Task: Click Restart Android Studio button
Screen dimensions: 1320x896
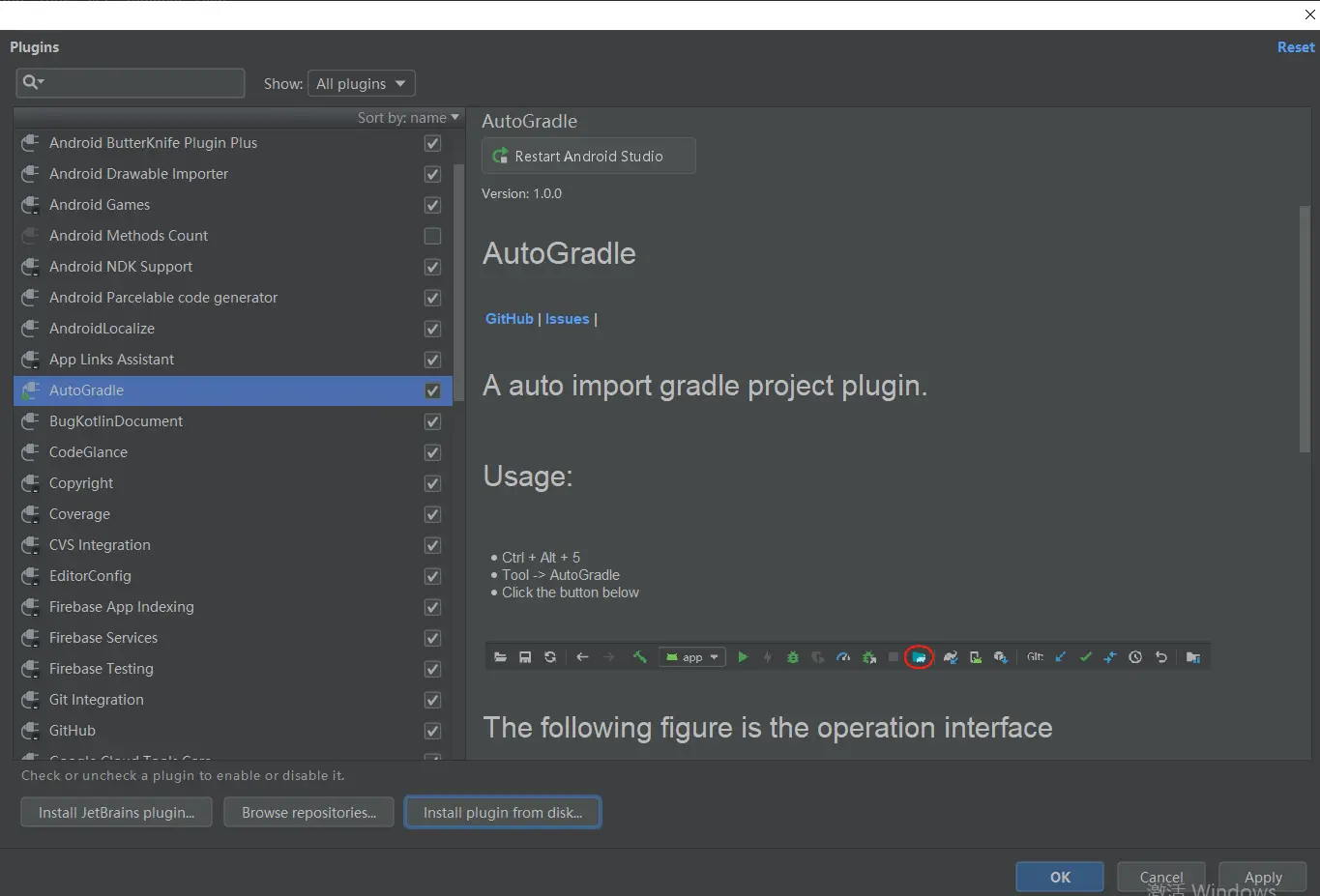Action: [x=588, y=156]
